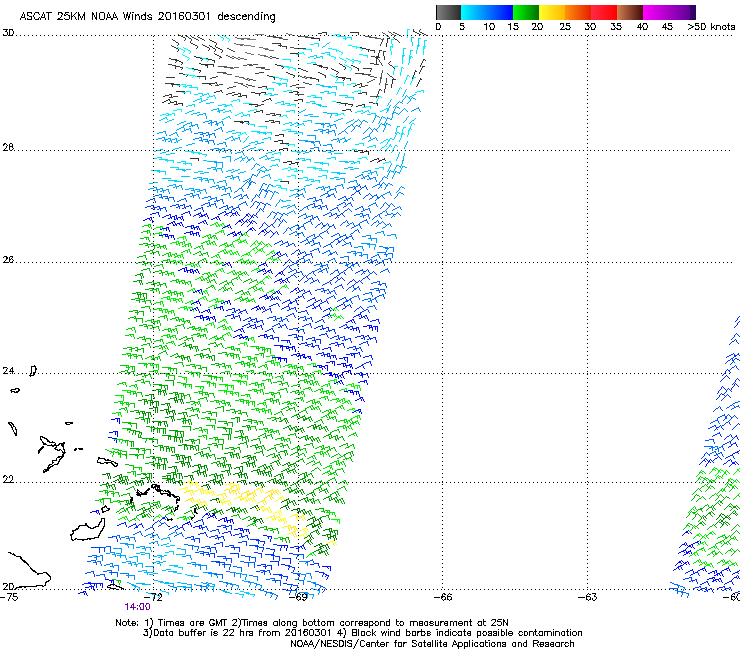Click the legend label '10'
The height and width of the screenshot is (650, 740).
489,27
